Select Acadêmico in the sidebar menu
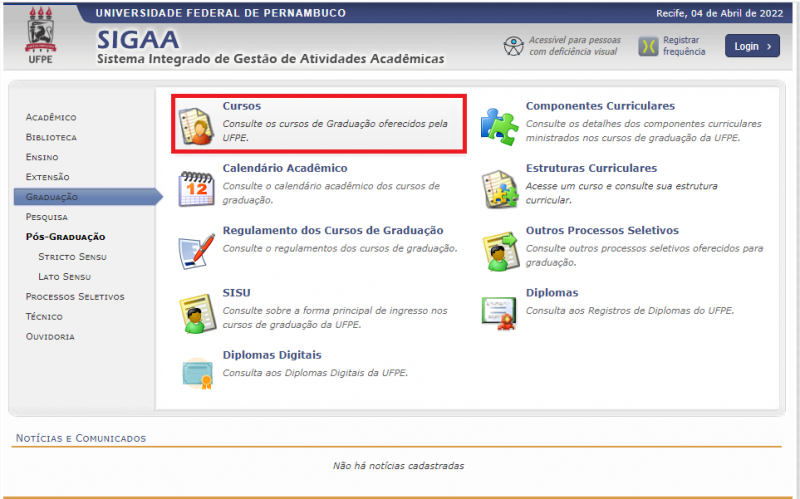Viewport: 800px width, 499px height. [x=51, y=117]
